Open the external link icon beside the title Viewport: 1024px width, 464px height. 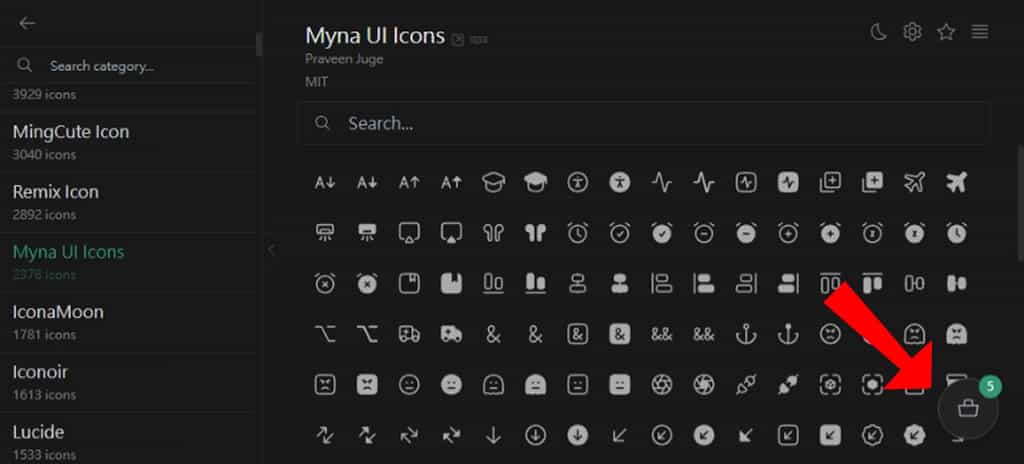[458, 40]
